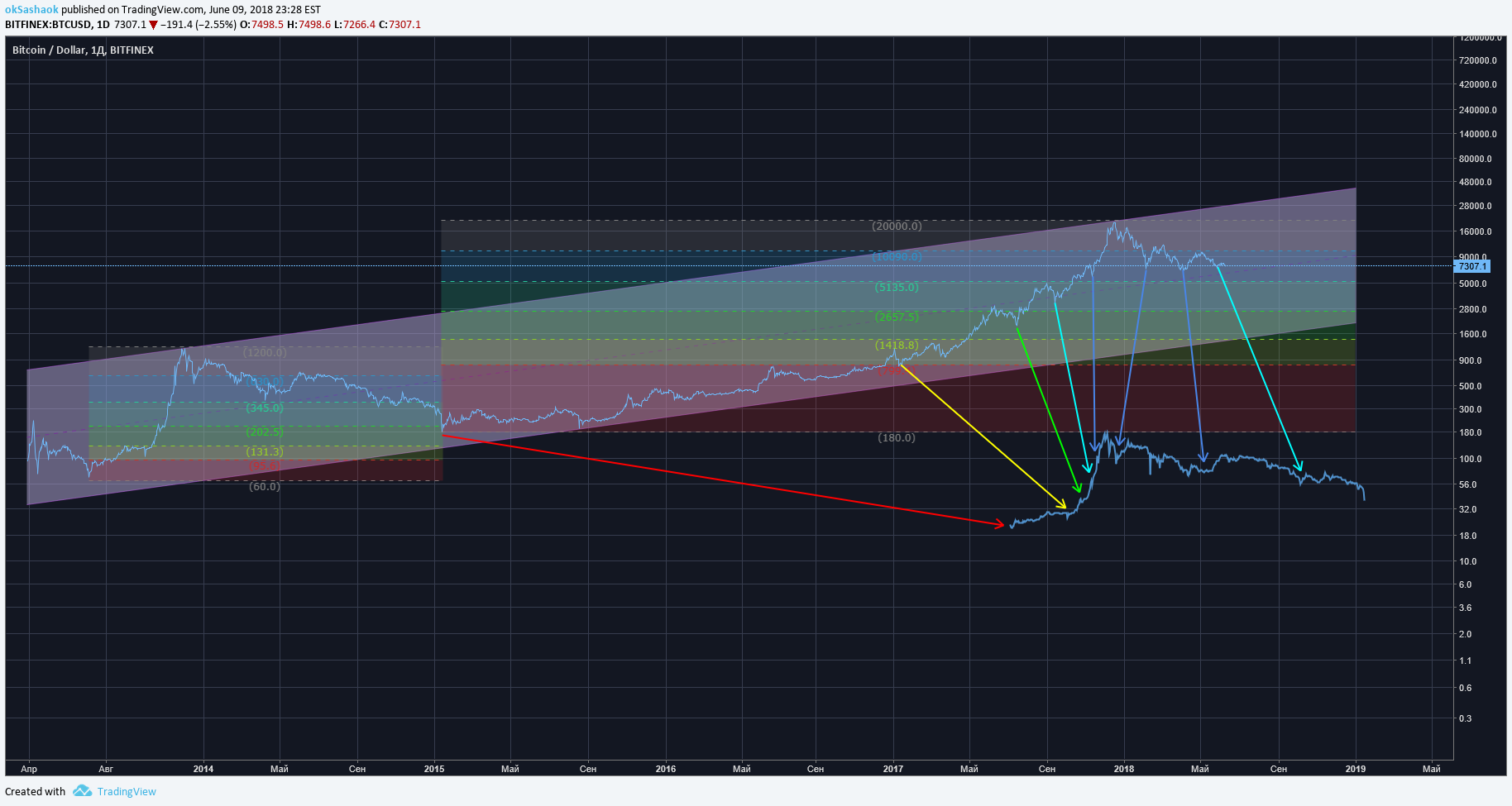Open the okSashaok author profile link
This screenshot has width=1512, height=806.
point(31,10)
